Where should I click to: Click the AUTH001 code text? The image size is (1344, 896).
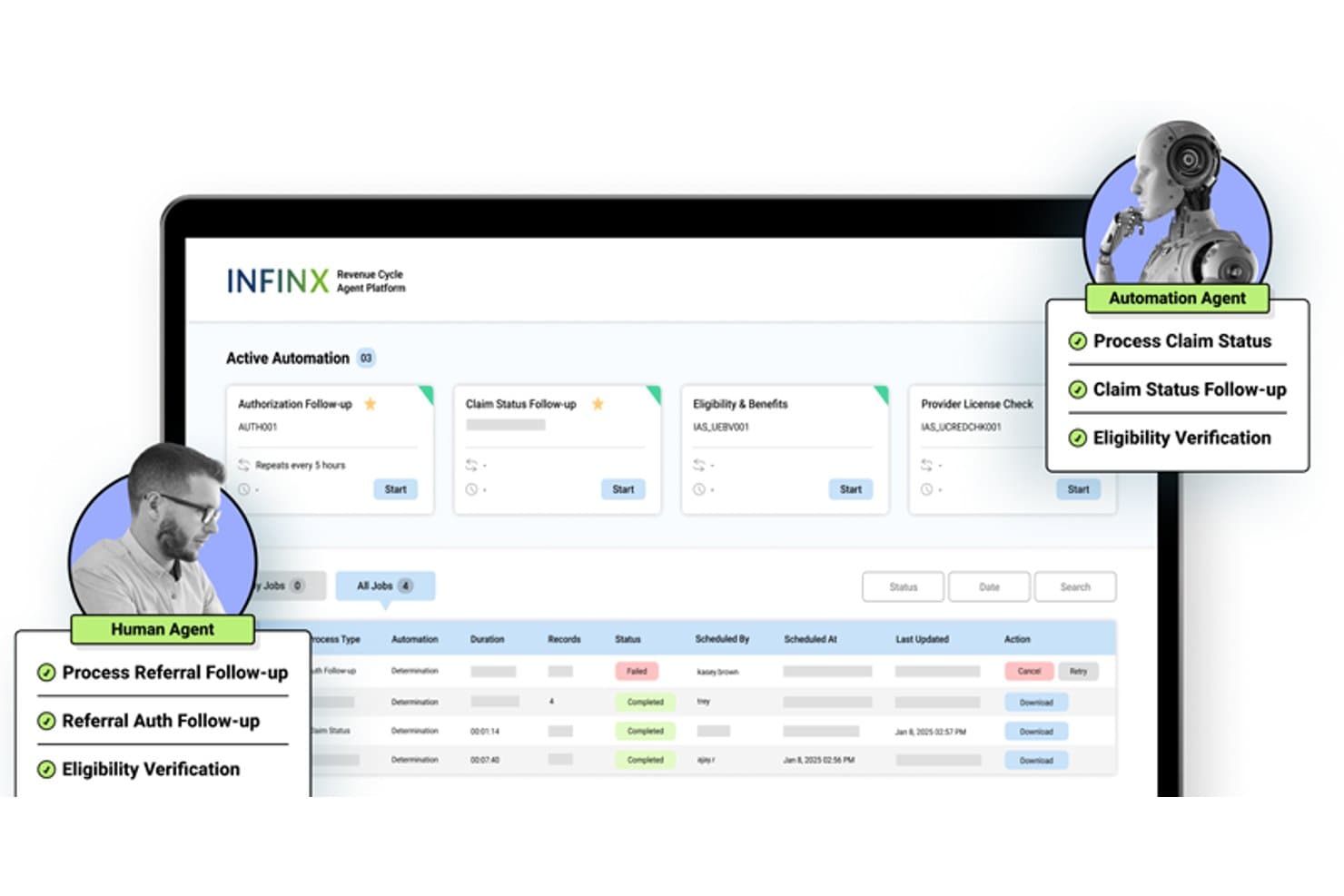(x=258, y=427)
